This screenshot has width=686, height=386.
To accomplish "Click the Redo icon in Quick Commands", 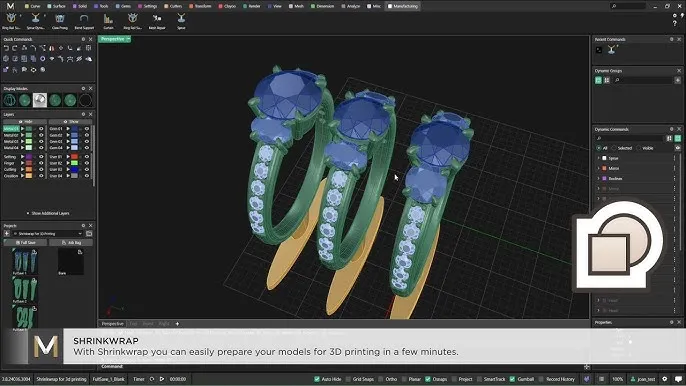I will pos(15,48).
